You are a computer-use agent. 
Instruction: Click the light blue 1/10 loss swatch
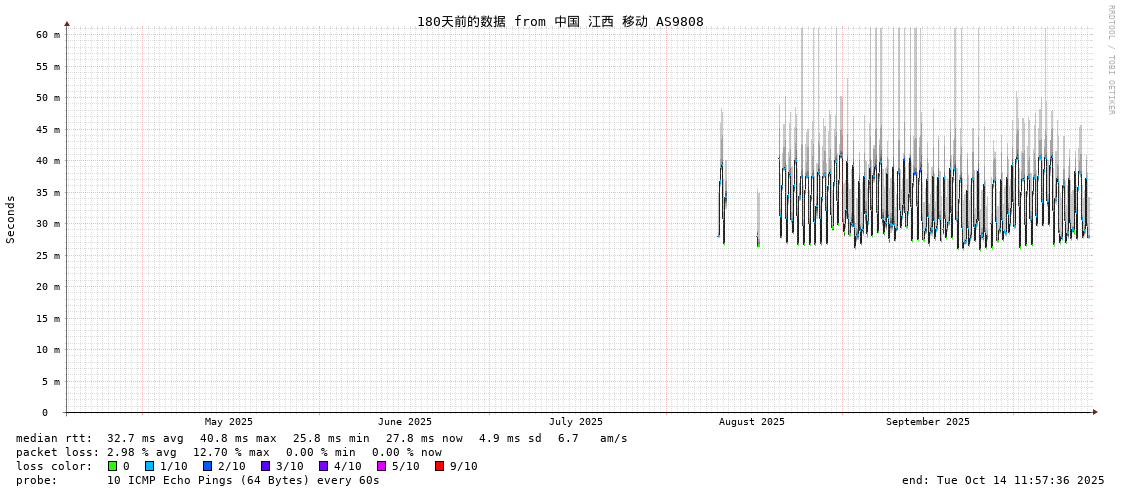tap(149, 466)
